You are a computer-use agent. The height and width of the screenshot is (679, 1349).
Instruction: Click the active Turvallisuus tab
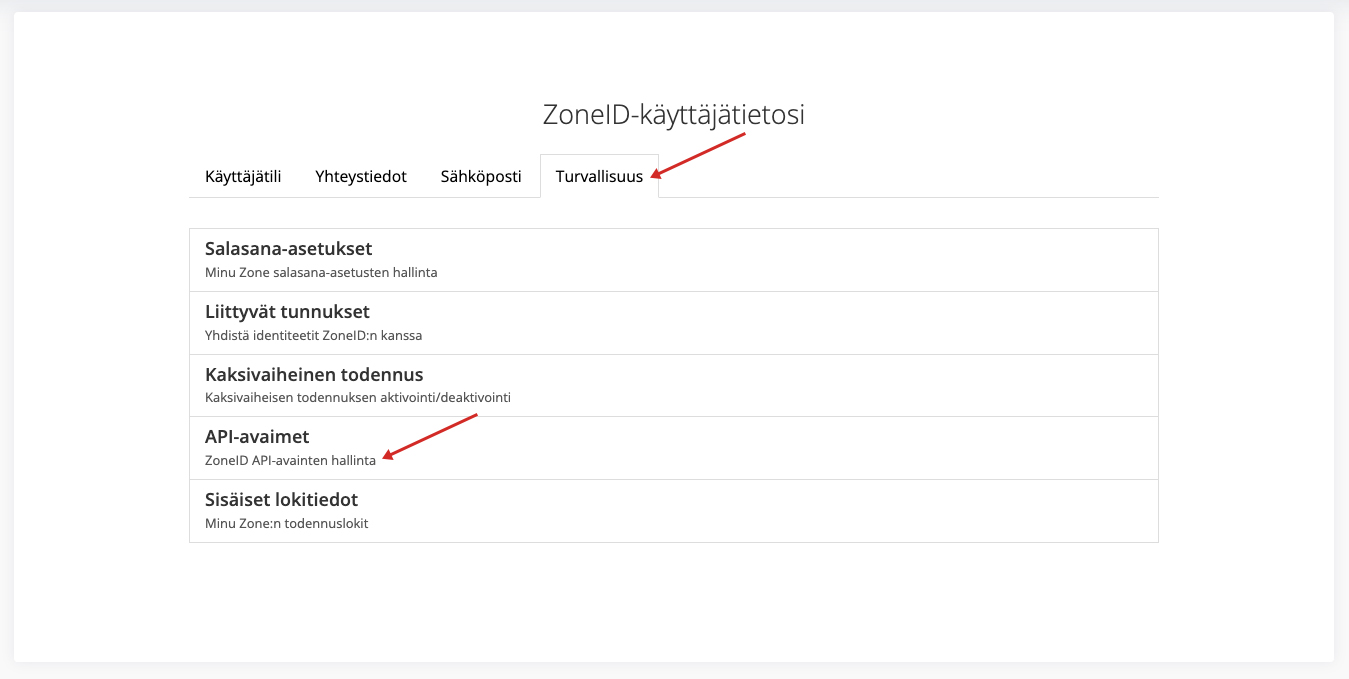click(599, 176)
